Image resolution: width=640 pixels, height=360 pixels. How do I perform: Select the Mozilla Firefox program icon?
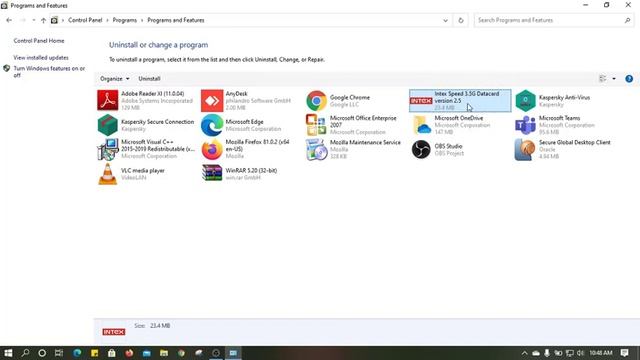click(212, 149)
